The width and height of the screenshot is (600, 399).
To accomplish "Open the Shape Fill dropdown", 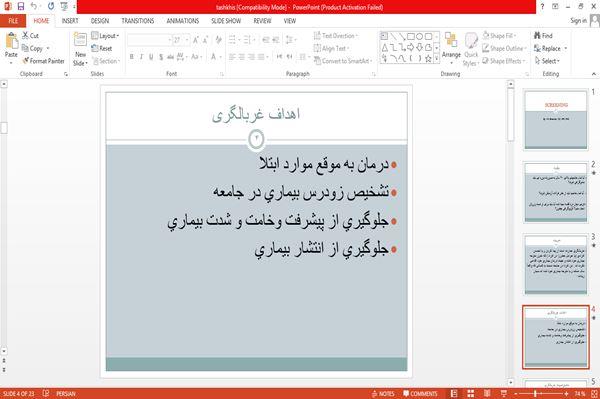I will click(500, 36).
